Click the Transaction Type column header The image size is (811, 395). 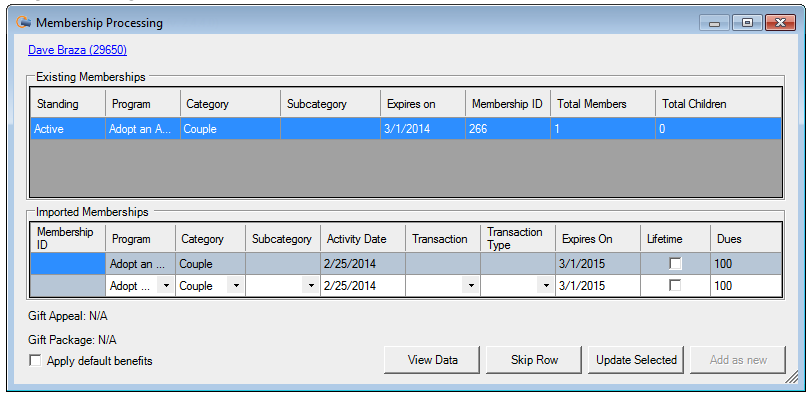pyautogui.click(x=518, y=238)
